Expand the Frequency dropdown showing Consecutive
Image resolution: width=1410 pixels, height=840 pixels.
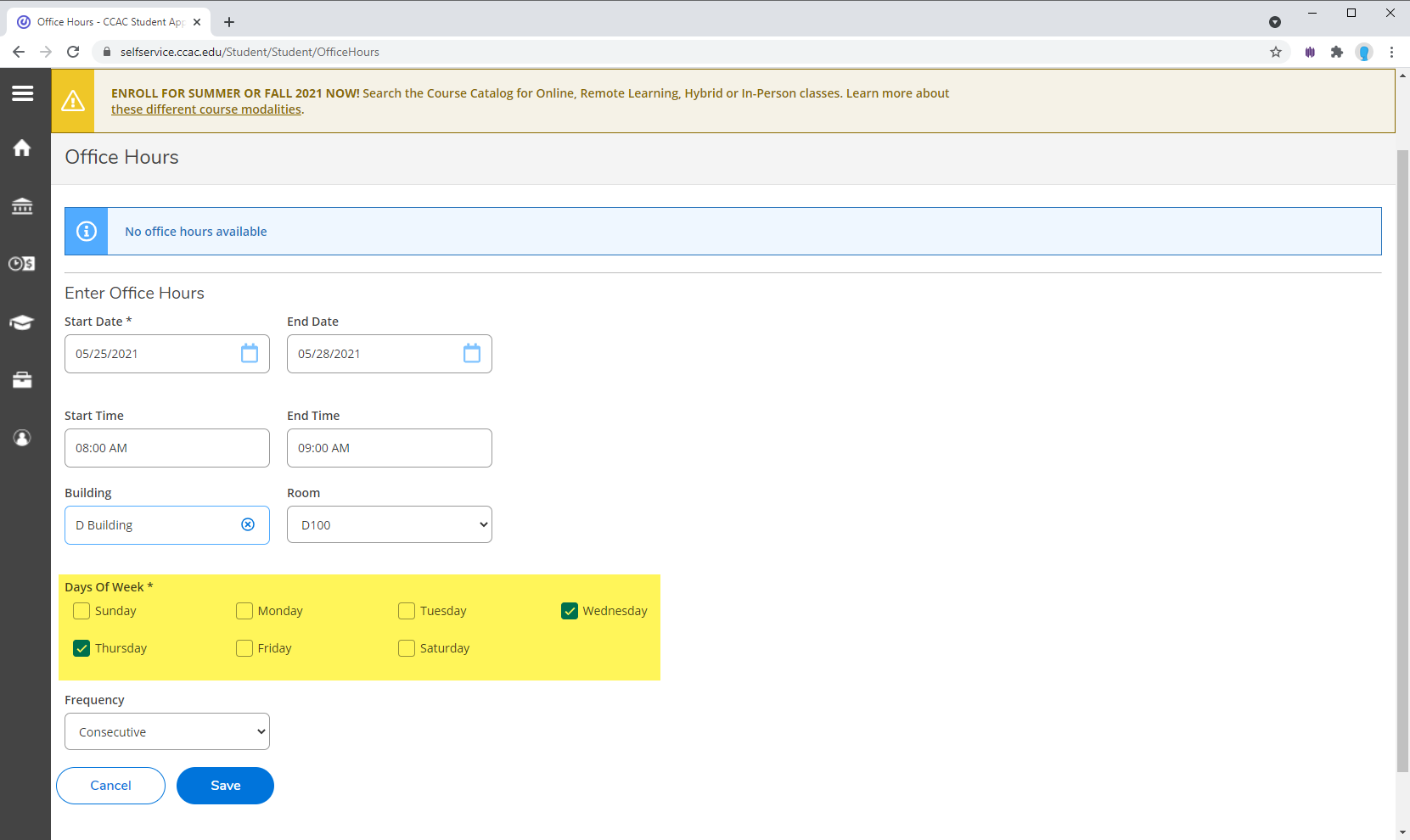[x=167, y=731]
